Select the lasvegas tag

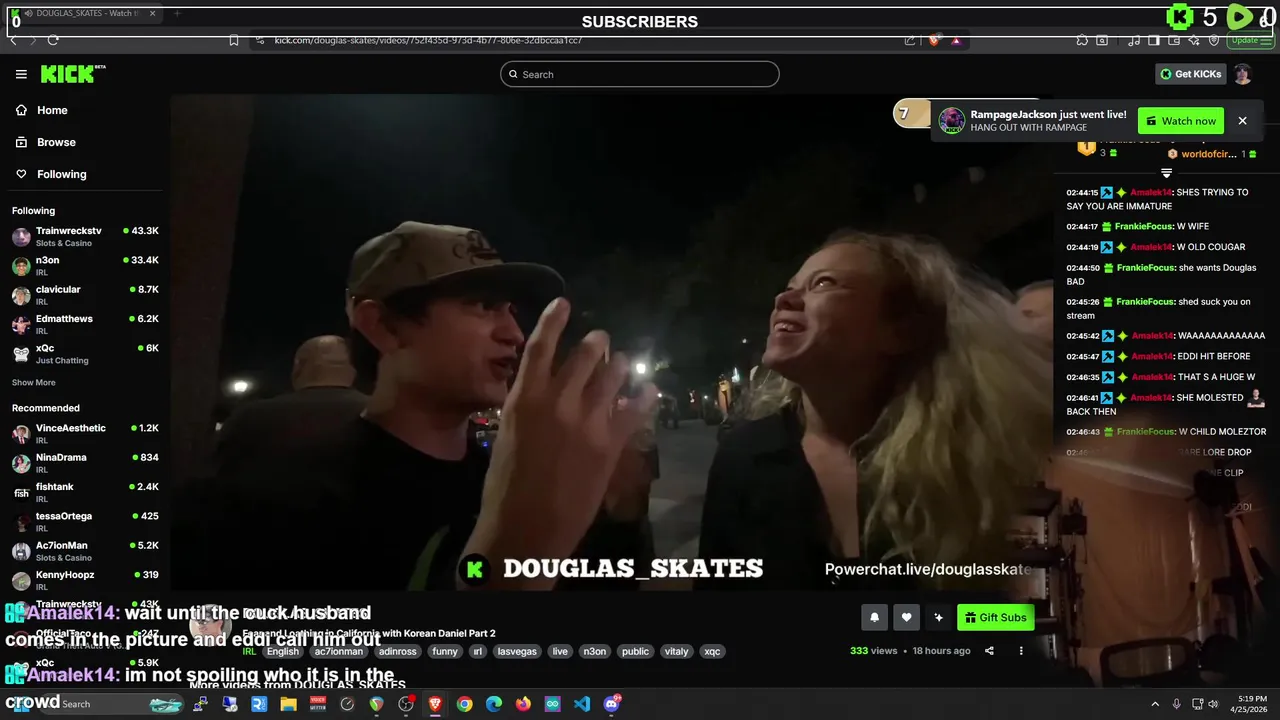point(517,651)
